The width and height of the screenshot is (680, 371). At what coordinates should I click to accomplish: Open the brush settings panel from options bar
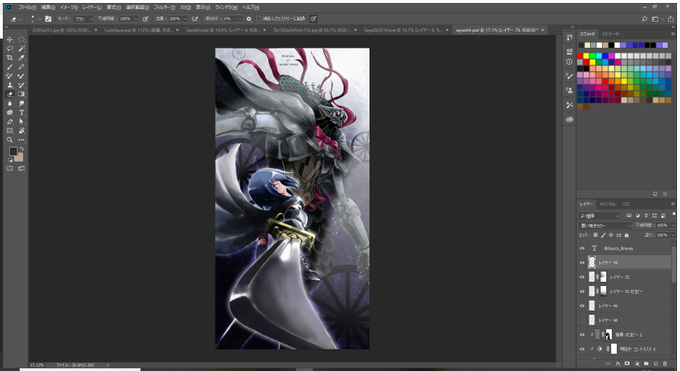[48, 19]
